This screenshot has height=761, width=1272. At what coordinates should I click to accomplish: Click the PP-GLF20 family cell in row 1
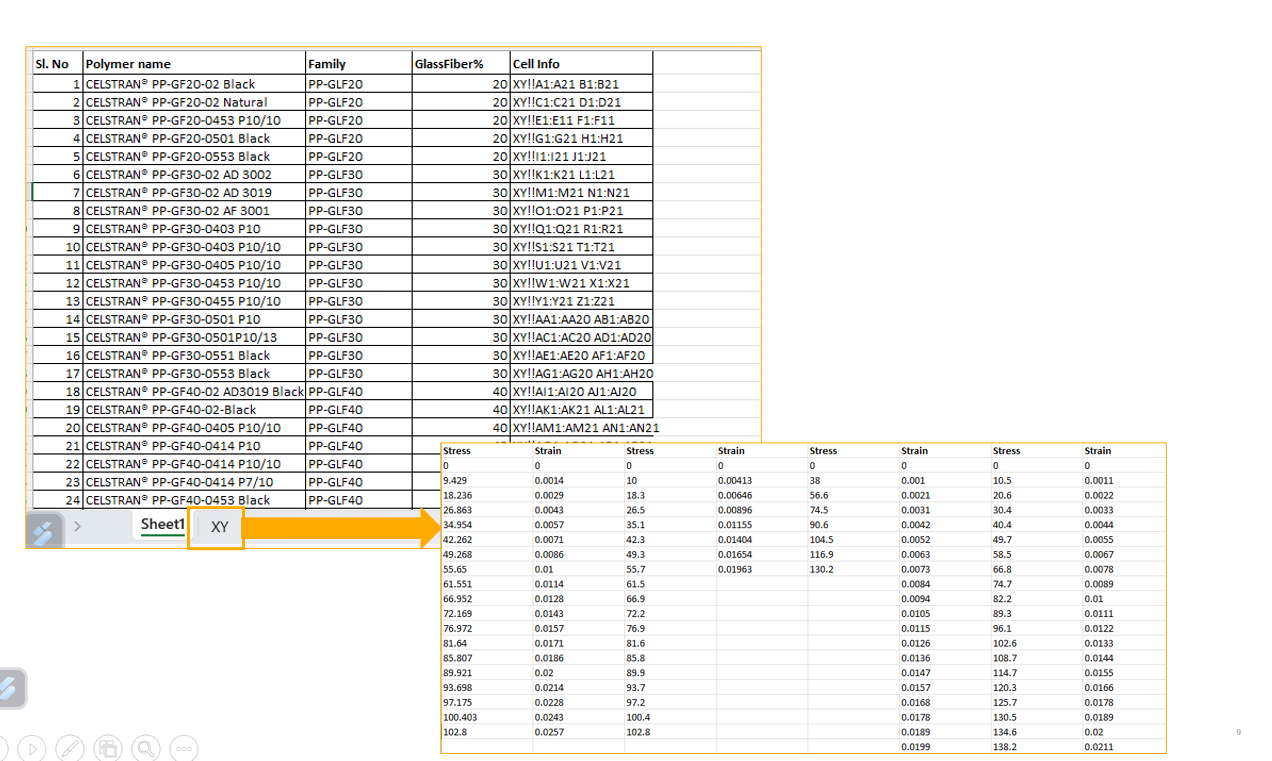point(358,84)
